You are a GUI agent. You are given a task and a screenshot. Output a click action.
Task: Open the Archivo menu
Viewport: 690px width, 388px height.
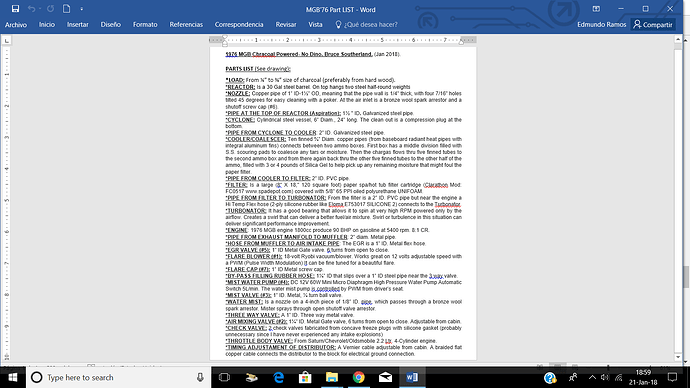[x=16, y=25]
